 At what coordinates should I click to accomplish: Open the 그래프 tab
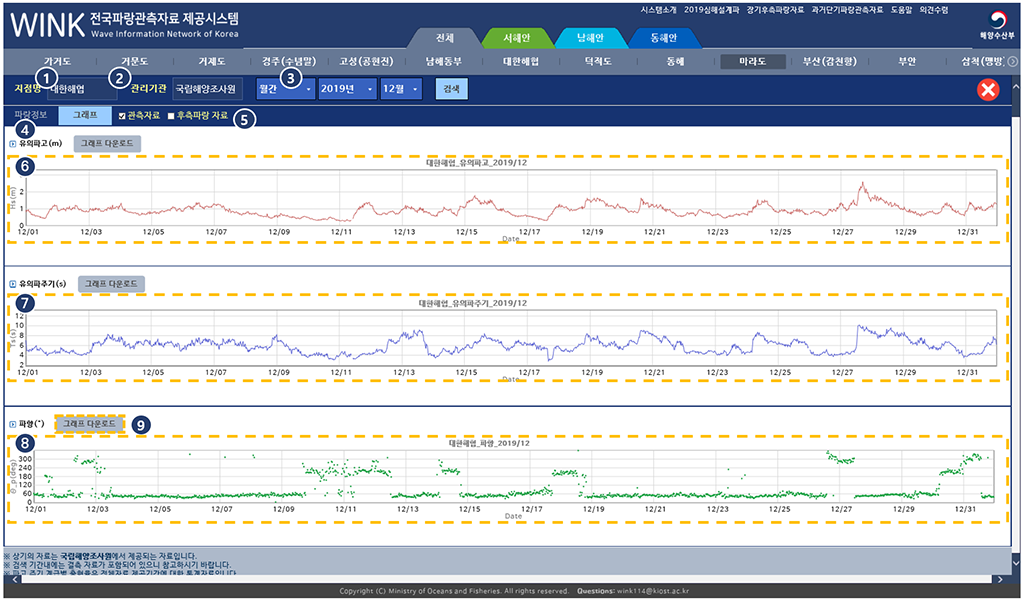tap(86, 115)
